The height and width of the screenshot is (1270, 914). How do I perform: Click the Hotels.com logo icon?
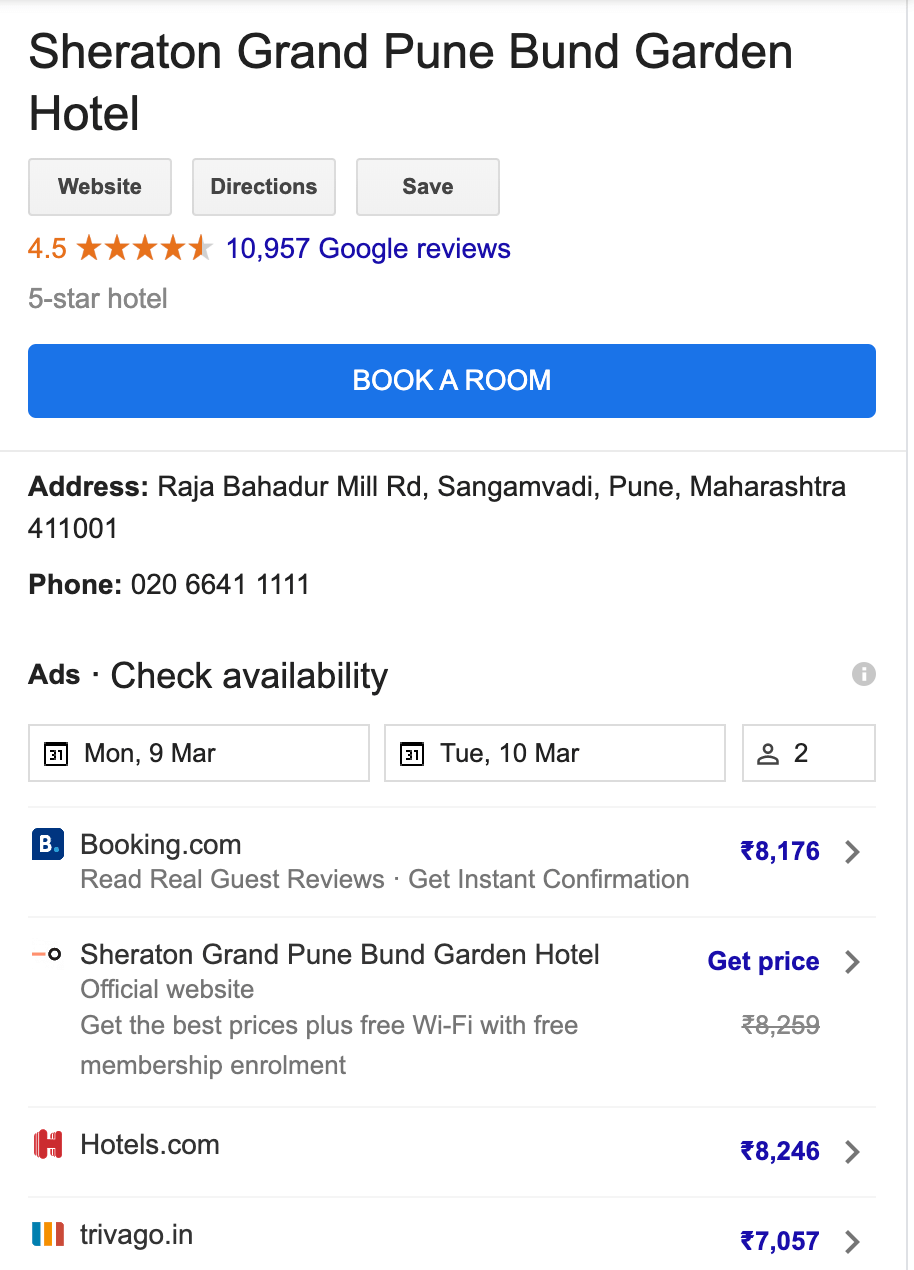pos(48,1144)
